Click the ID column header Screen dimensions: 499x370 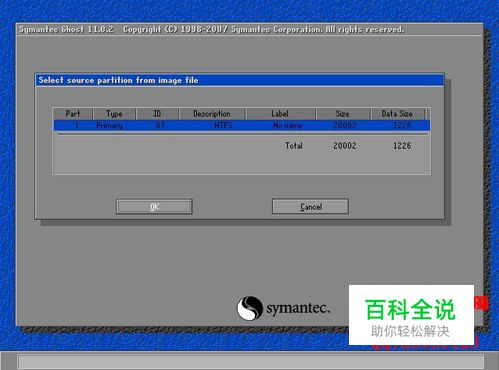pos(157,114)
